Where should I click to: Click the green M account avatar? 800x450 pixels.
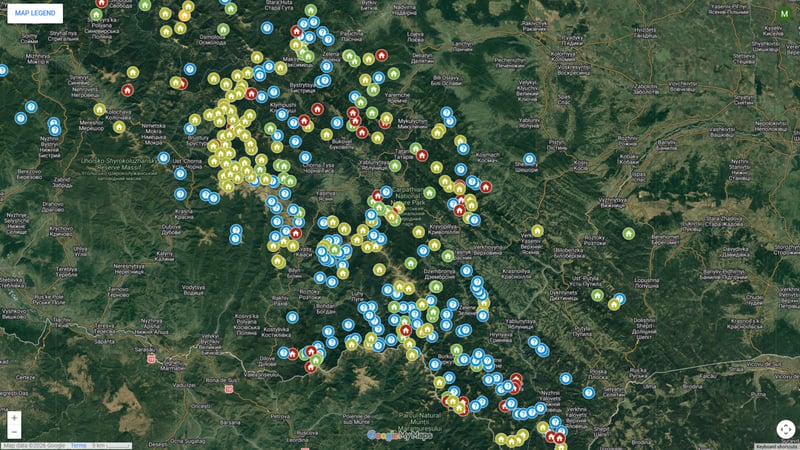784,14
